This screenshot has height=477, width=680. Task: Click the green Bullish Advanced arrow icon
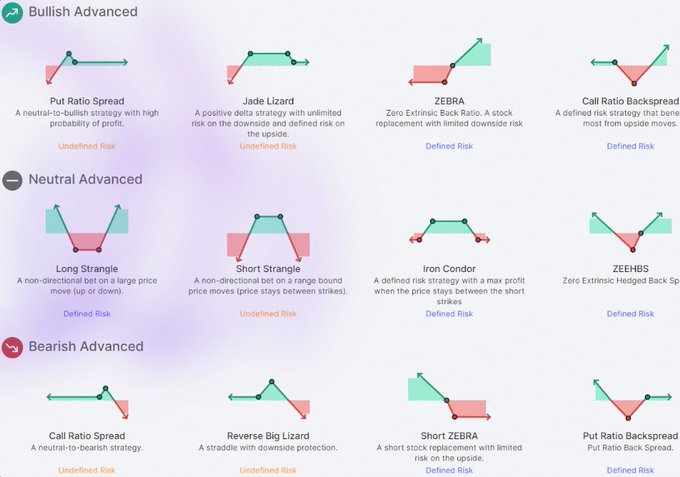coord(12,13)
